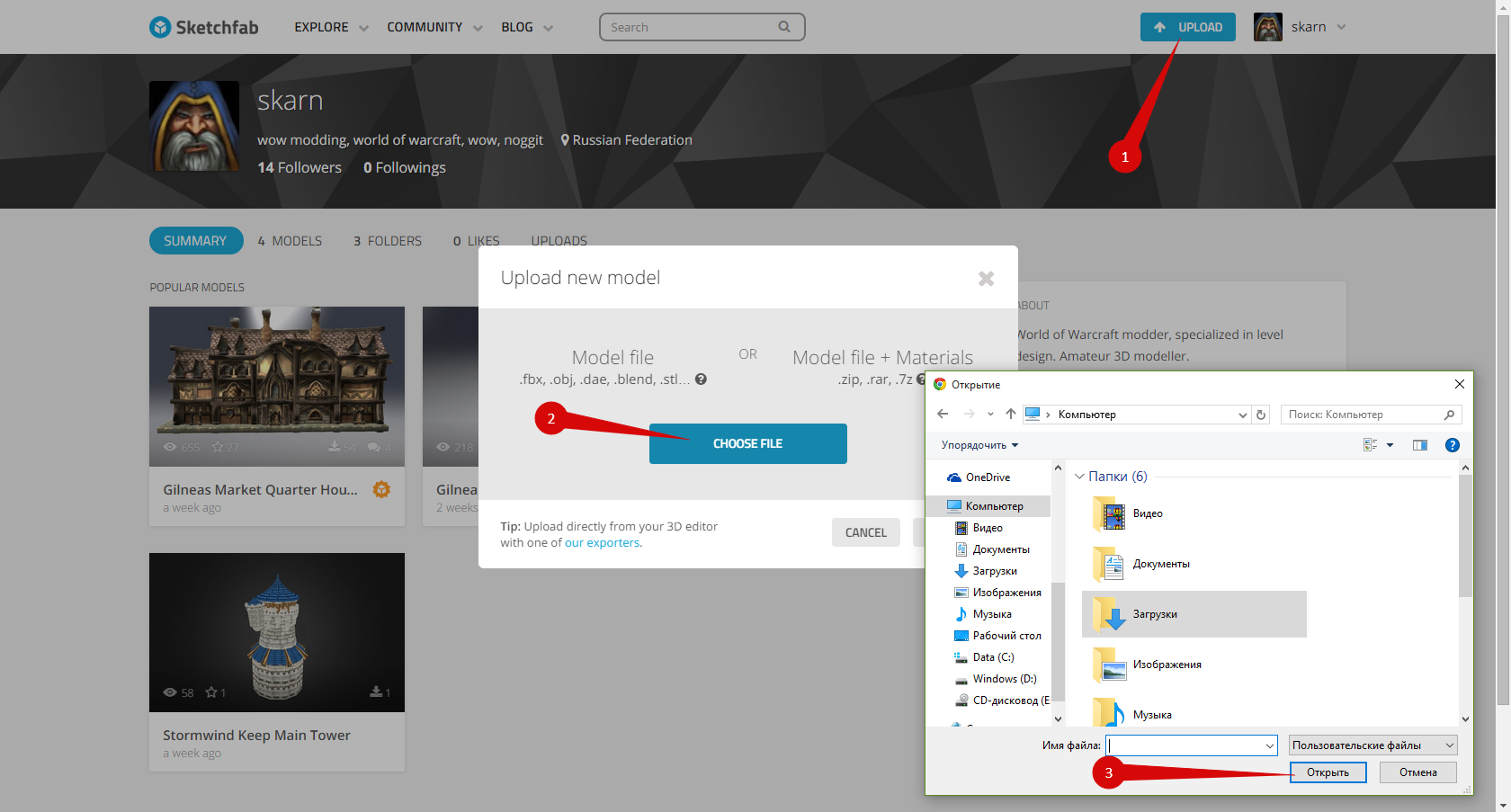This screenshot has height=812, width=1511.
Task: Collapse the Папки (6) group
Action: tap(1079, 477)
